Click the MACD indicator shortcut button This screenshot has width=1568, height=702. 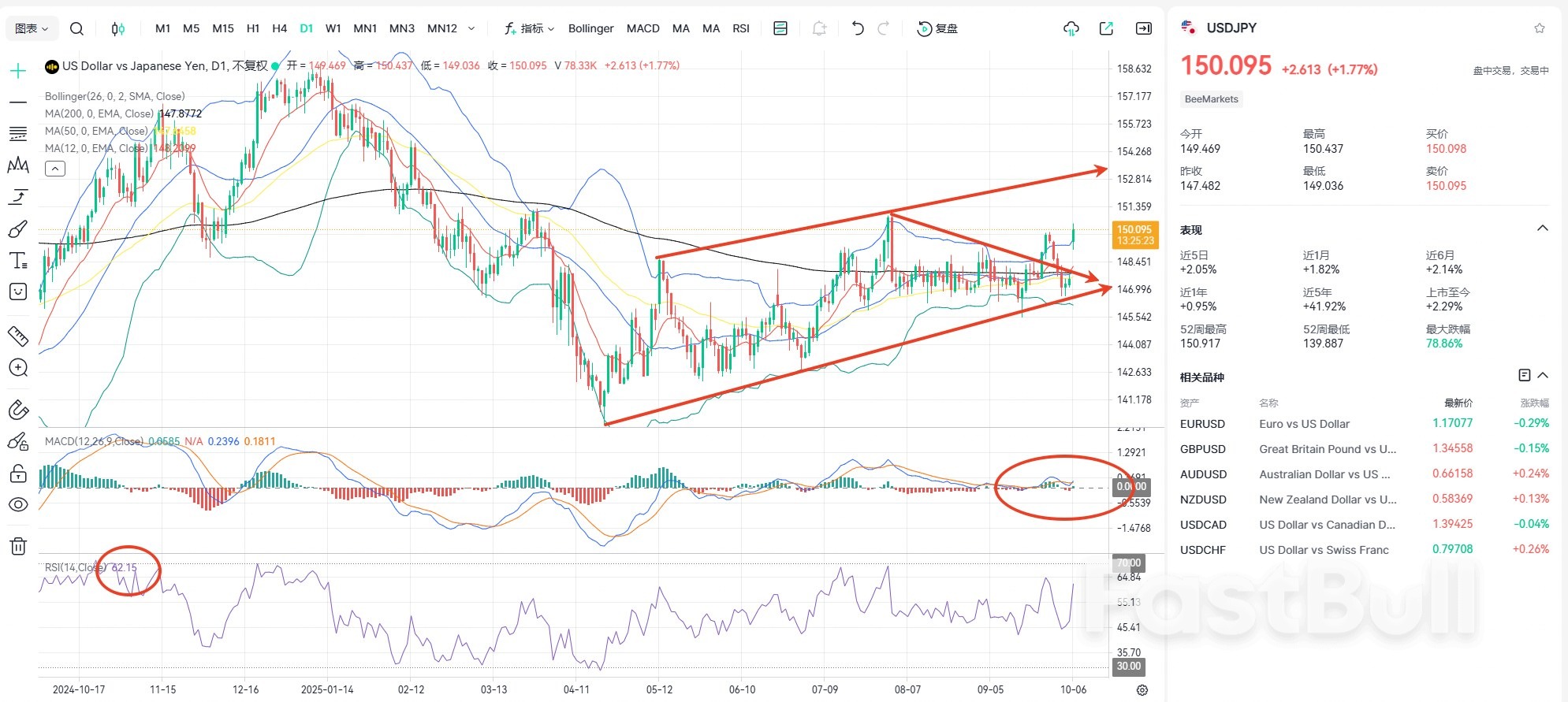642,28
